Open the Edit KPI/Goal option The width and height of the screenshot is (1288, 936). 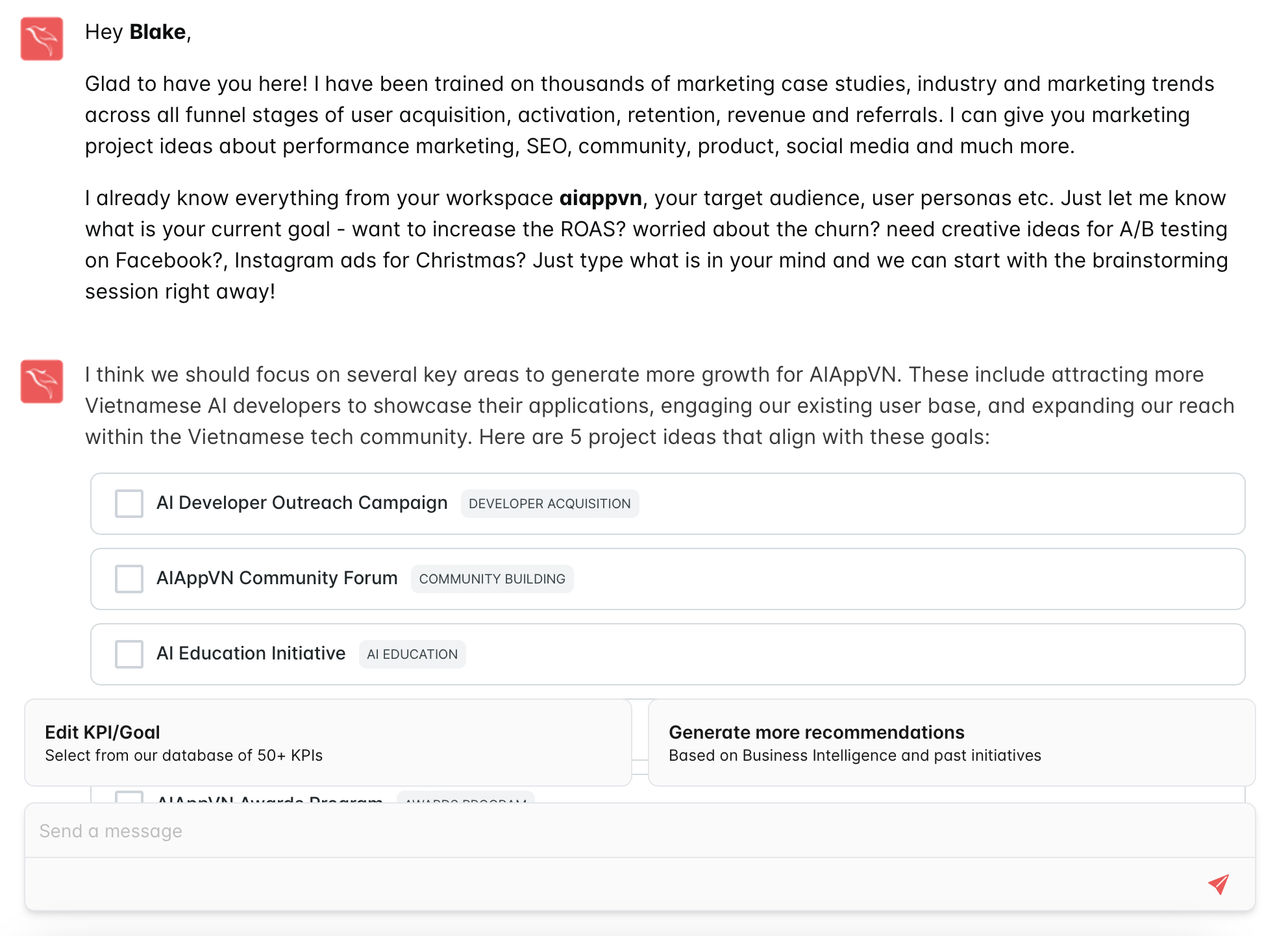pyautogui.click(x=328, y=743)
